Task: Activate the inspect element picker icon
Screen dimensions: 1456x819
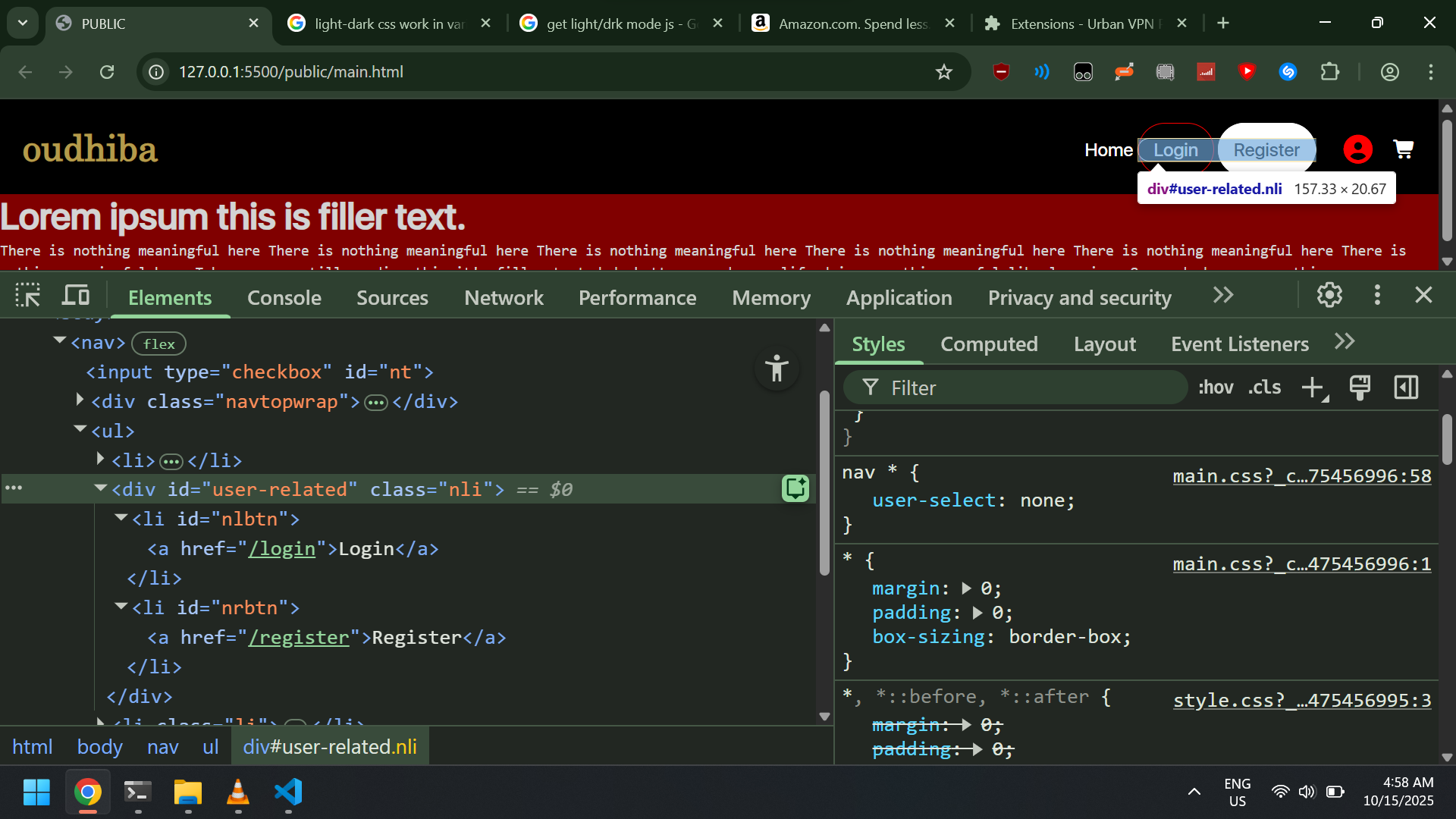Action: [x=28, y=296]
